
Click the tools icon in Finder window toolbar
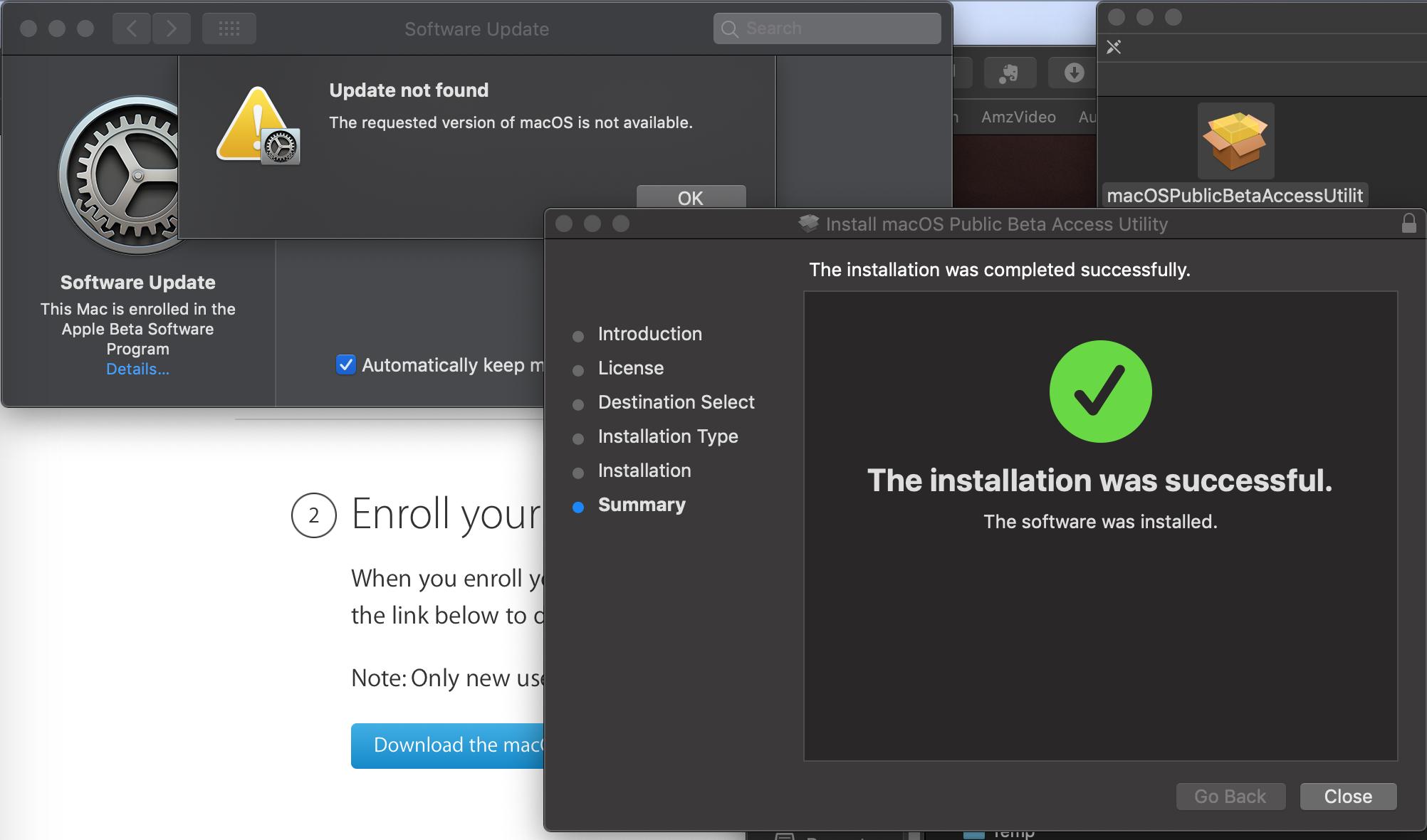coord(1114,47)
